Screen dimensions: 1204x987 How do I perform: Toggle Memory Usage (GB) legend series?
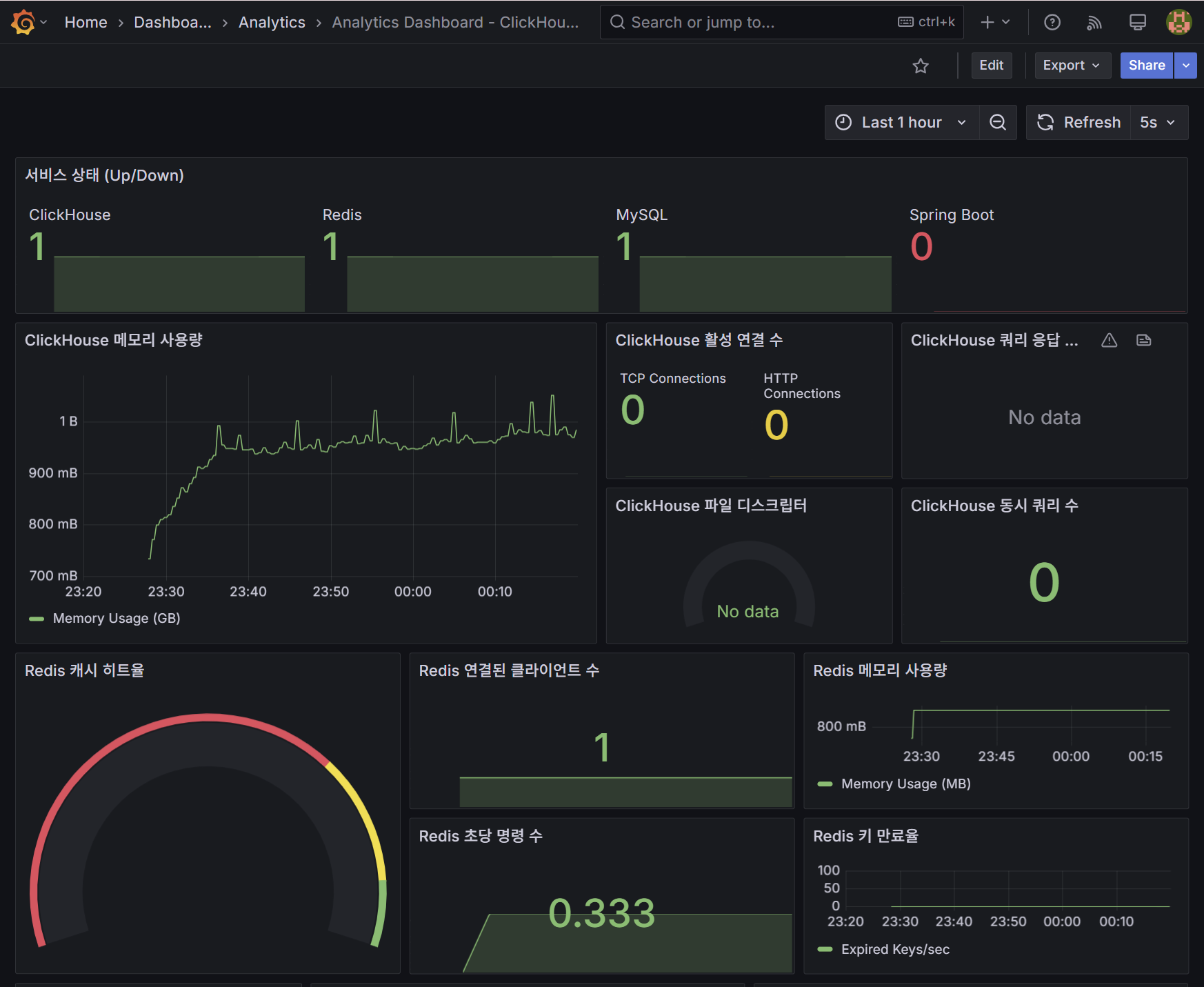[115, 618]
